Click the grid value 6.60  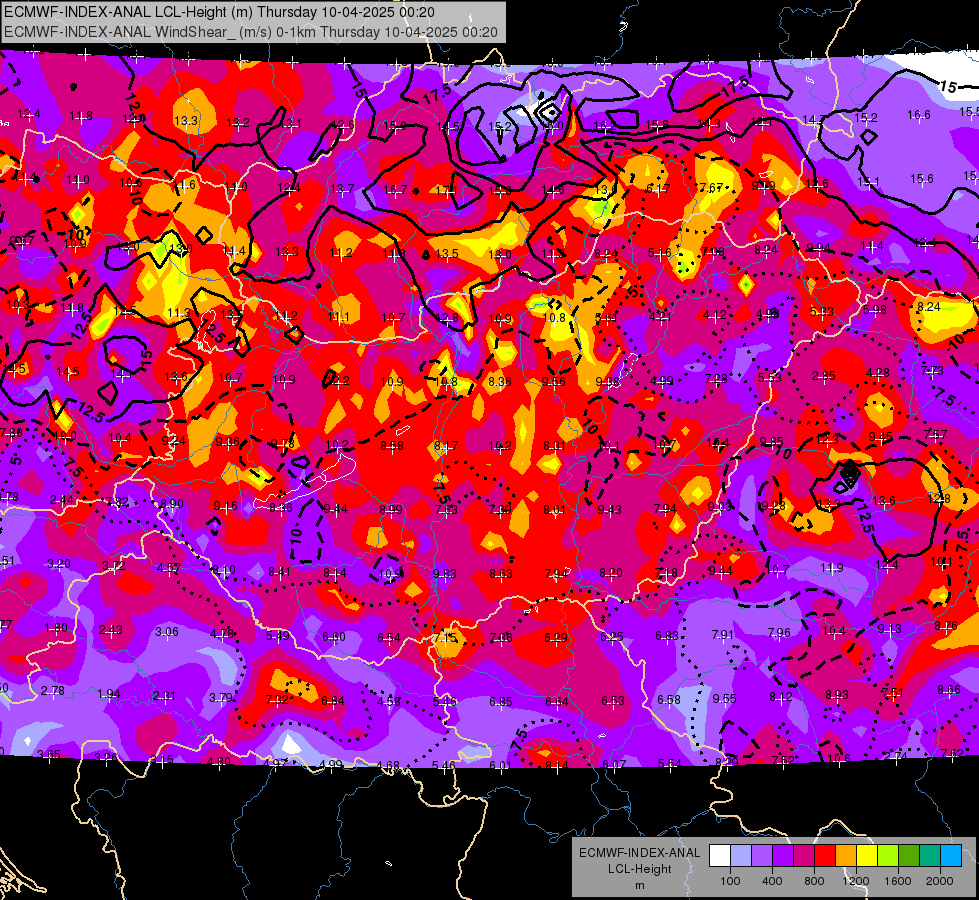(333, 636)
